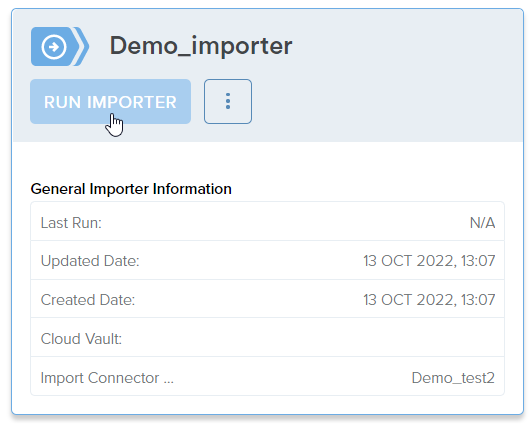Viewport: 530px width, 427px height.
Task: Click the vertical ellipsis dots icon
Action: (x=228, y=101)
